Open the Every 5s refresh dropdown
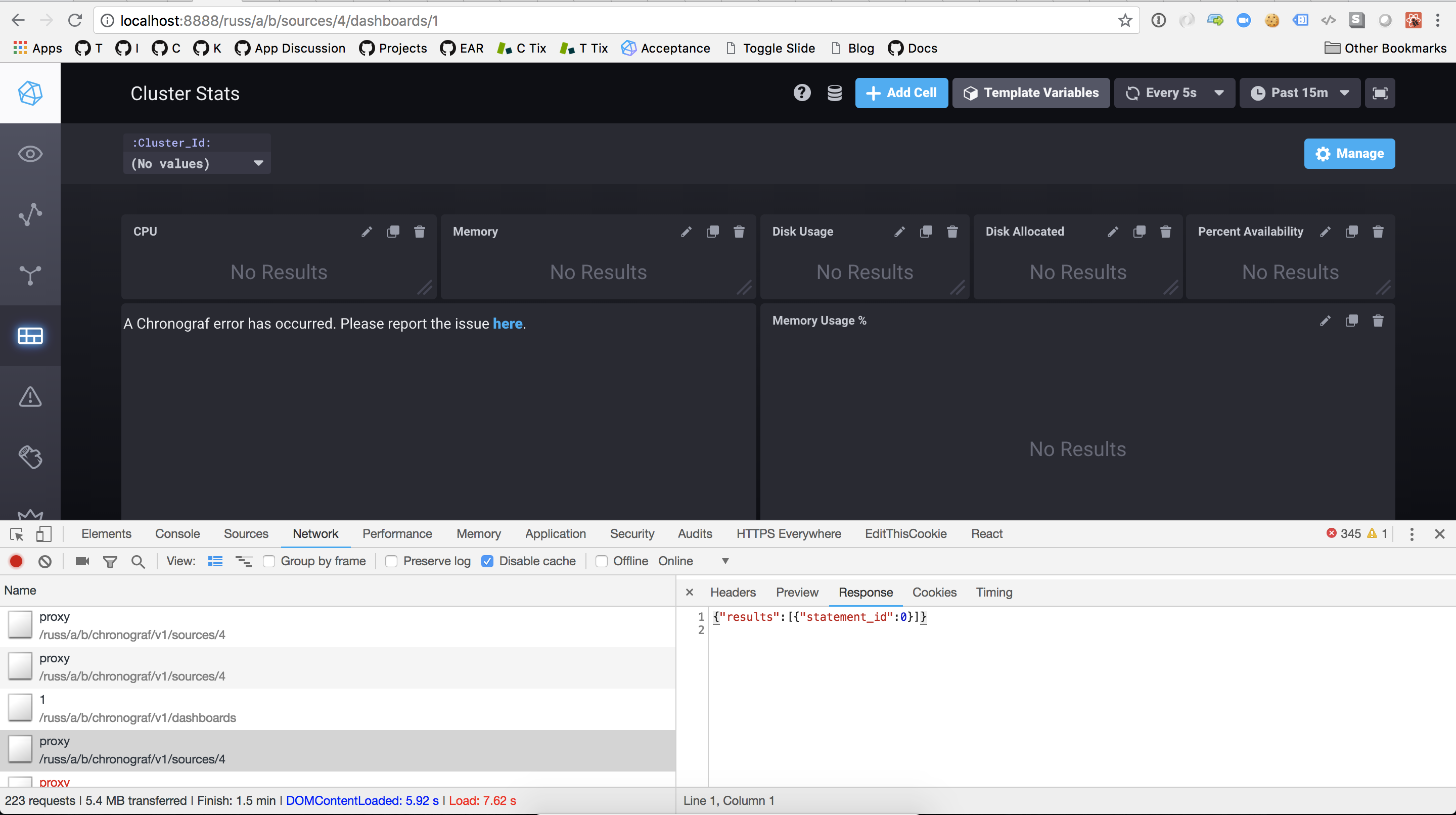1456x815 pixels. (1174, 93)
